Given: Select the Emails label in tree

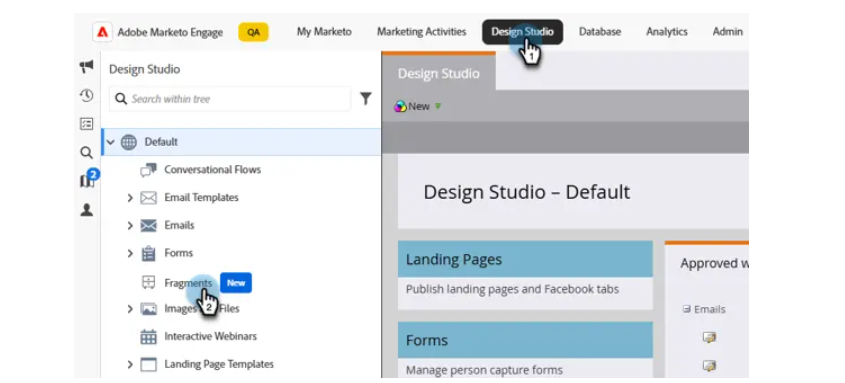Looking at the screenshot, I should click(x=179, y=225).
